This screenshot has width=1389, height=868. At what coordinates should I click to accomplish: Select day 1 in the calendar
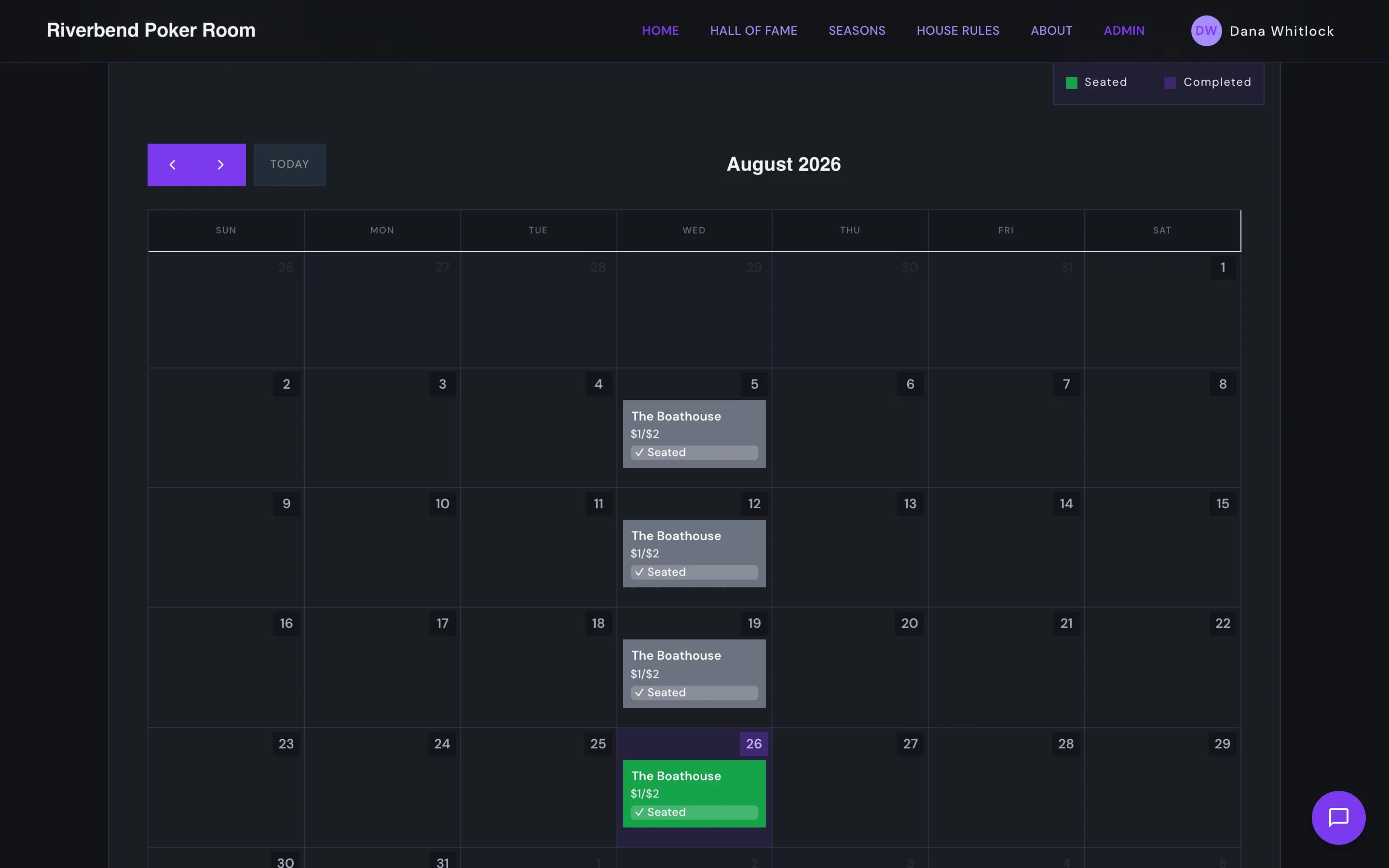(x=1223, y=268)
